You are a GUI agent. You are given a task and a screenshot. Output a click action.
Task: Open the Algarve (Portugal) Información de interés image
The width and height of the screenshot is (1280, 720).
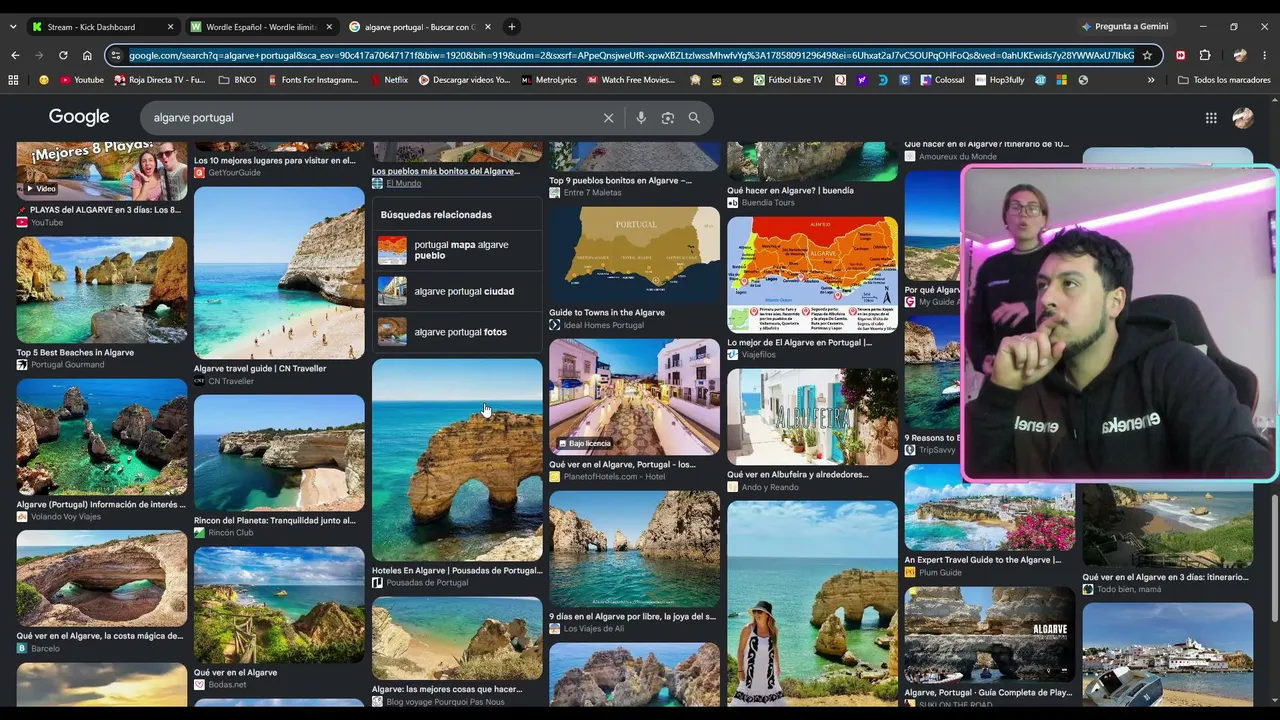[101, 437]
